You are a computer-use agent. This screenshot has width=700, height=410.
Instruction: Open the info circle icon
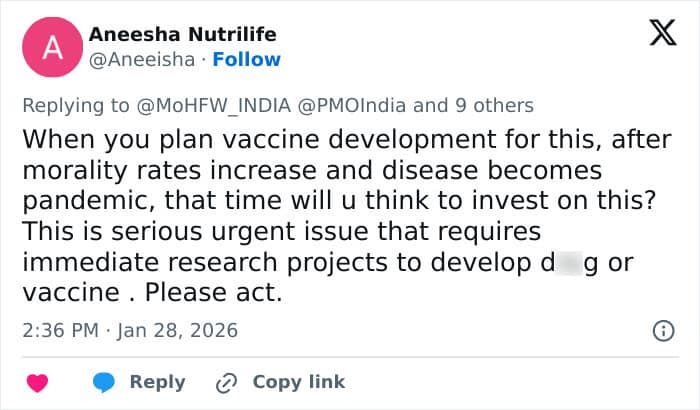(x=662, y=330)
